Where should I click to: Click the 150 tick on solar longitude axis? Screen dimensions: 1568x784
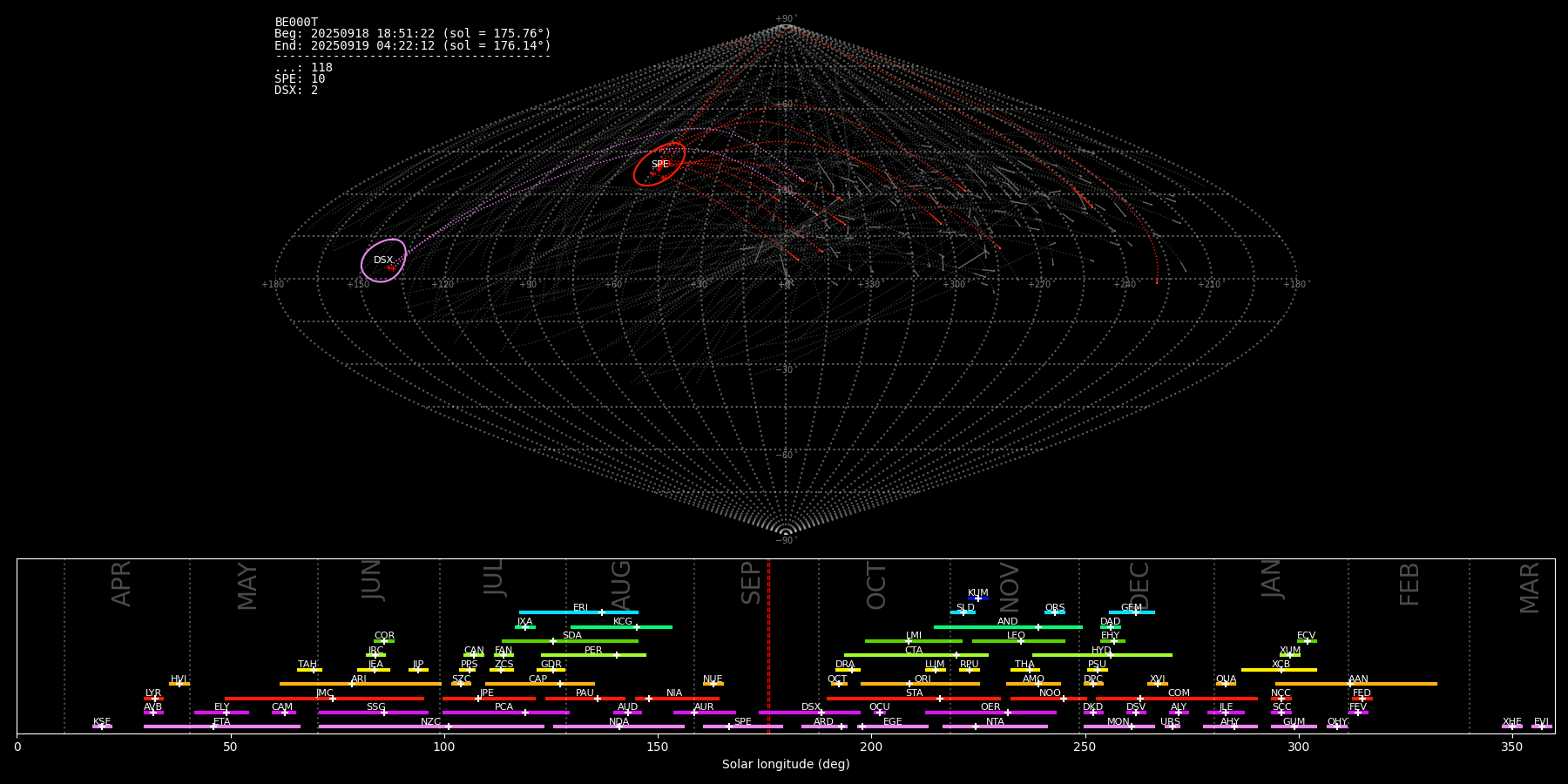(658, 747)
